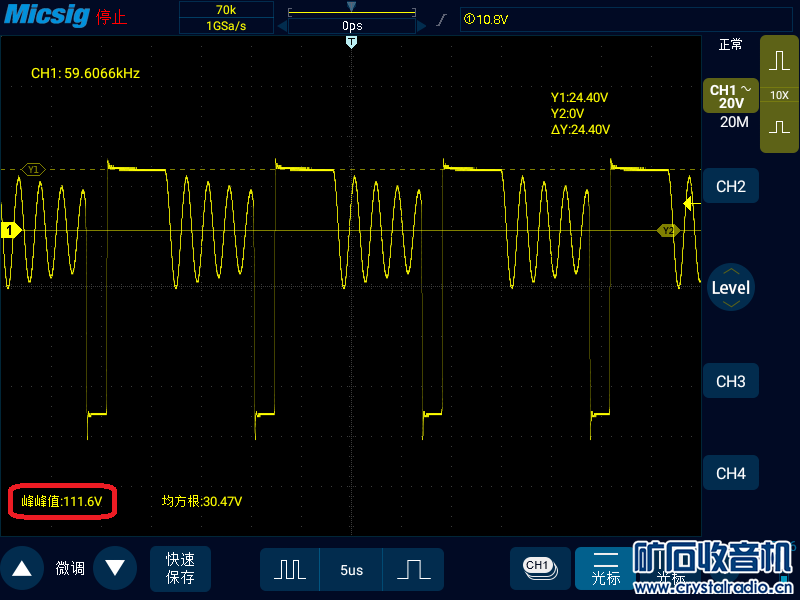Tap the CH1 frequency 59.6066kHz readout

pos(85,73)
